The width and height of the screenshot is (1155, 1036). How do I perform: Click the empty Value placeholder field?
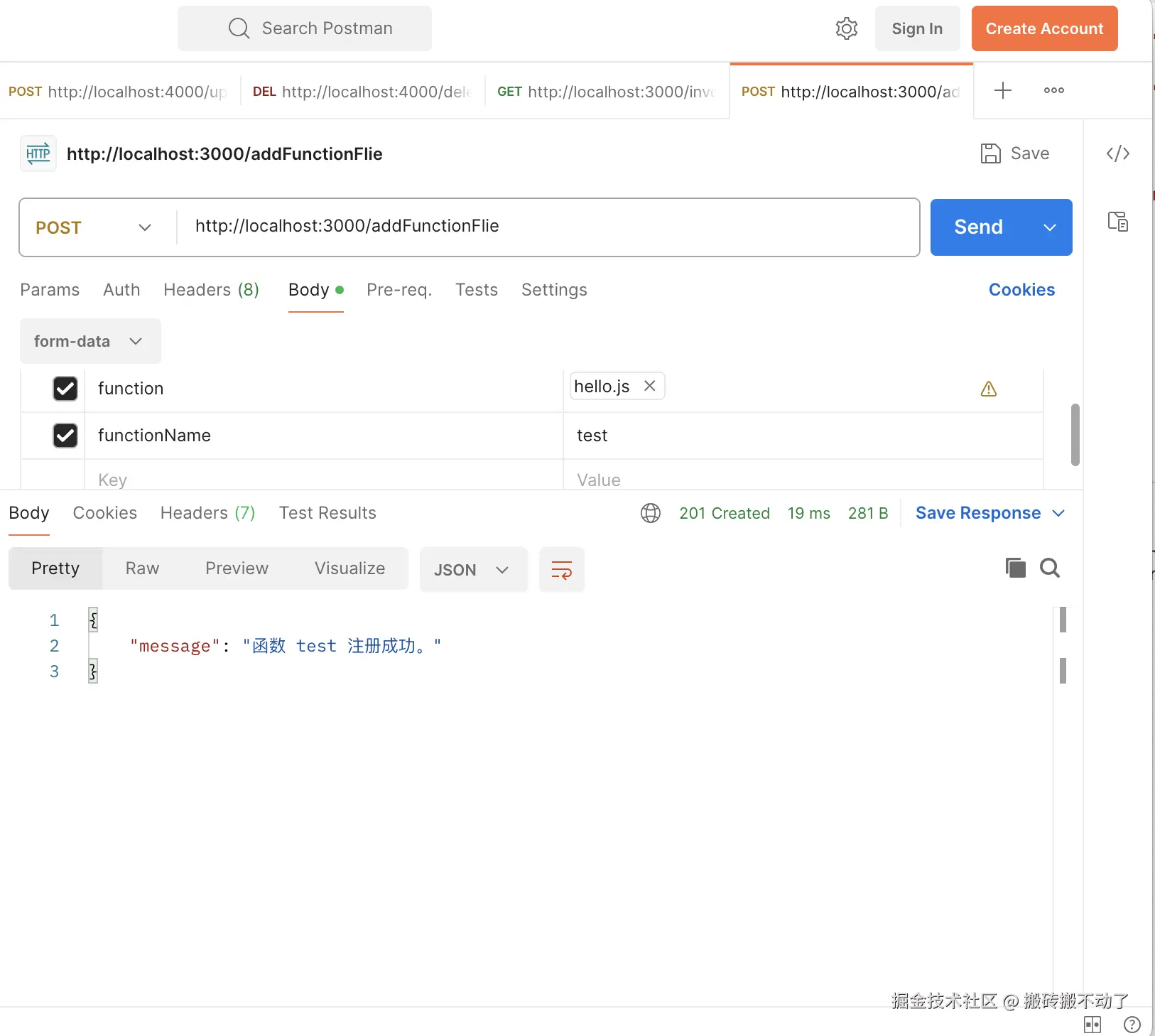803,476
